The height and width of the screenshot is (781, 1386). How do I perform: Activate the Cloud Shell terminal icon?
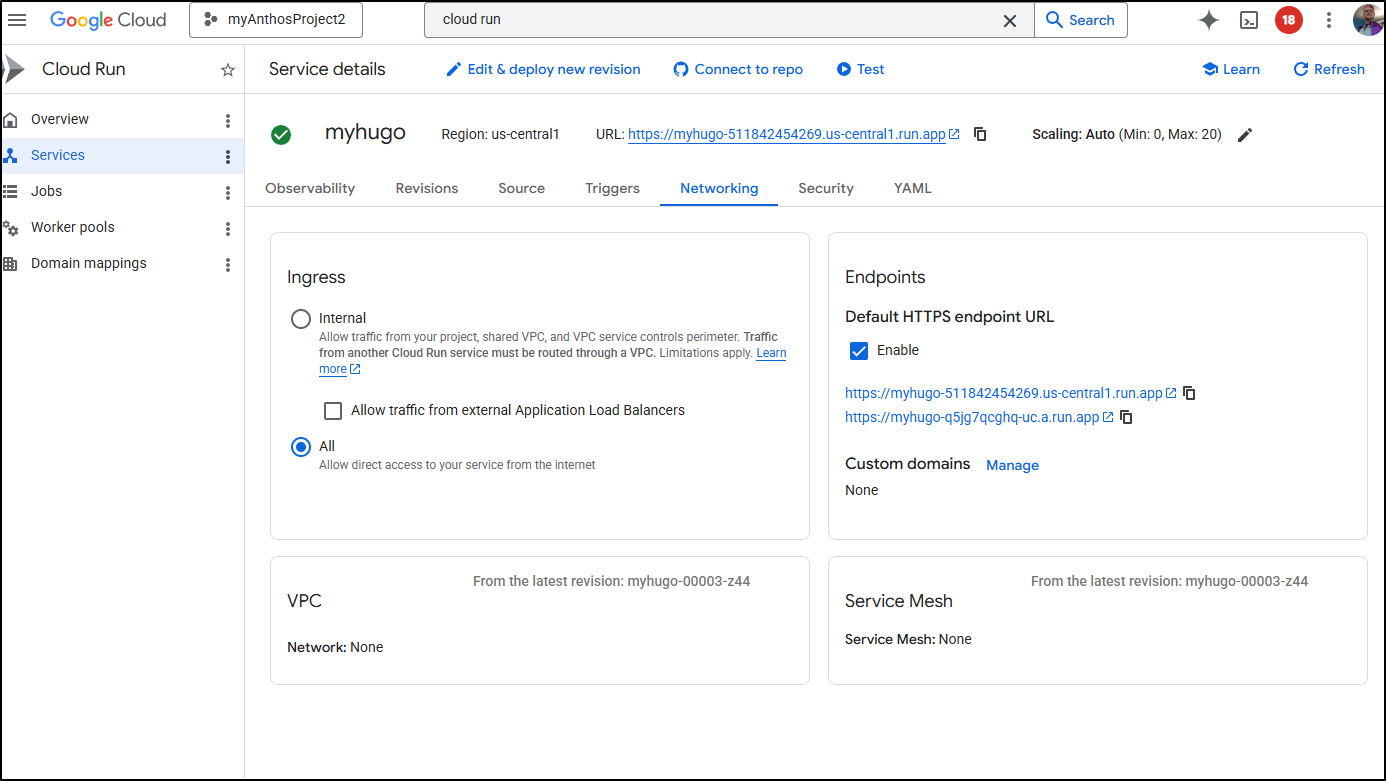[1249, 20]
